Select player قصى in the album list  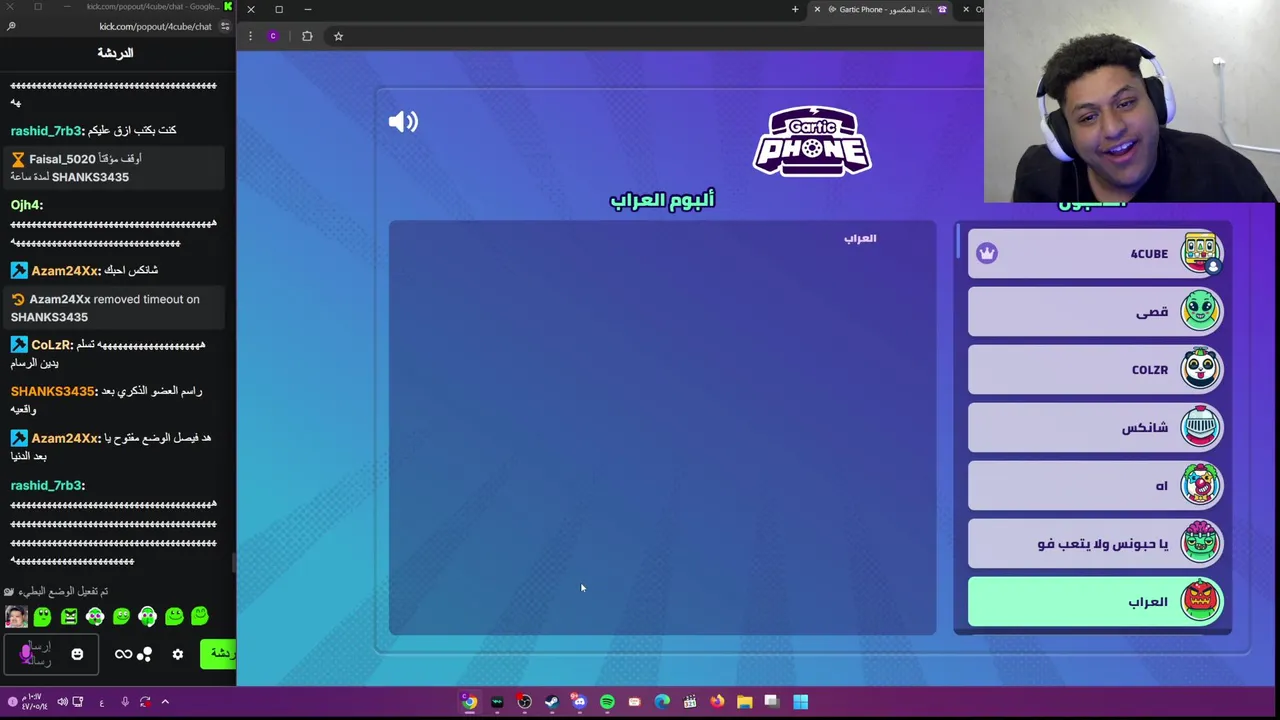[x=1095, y=312]
